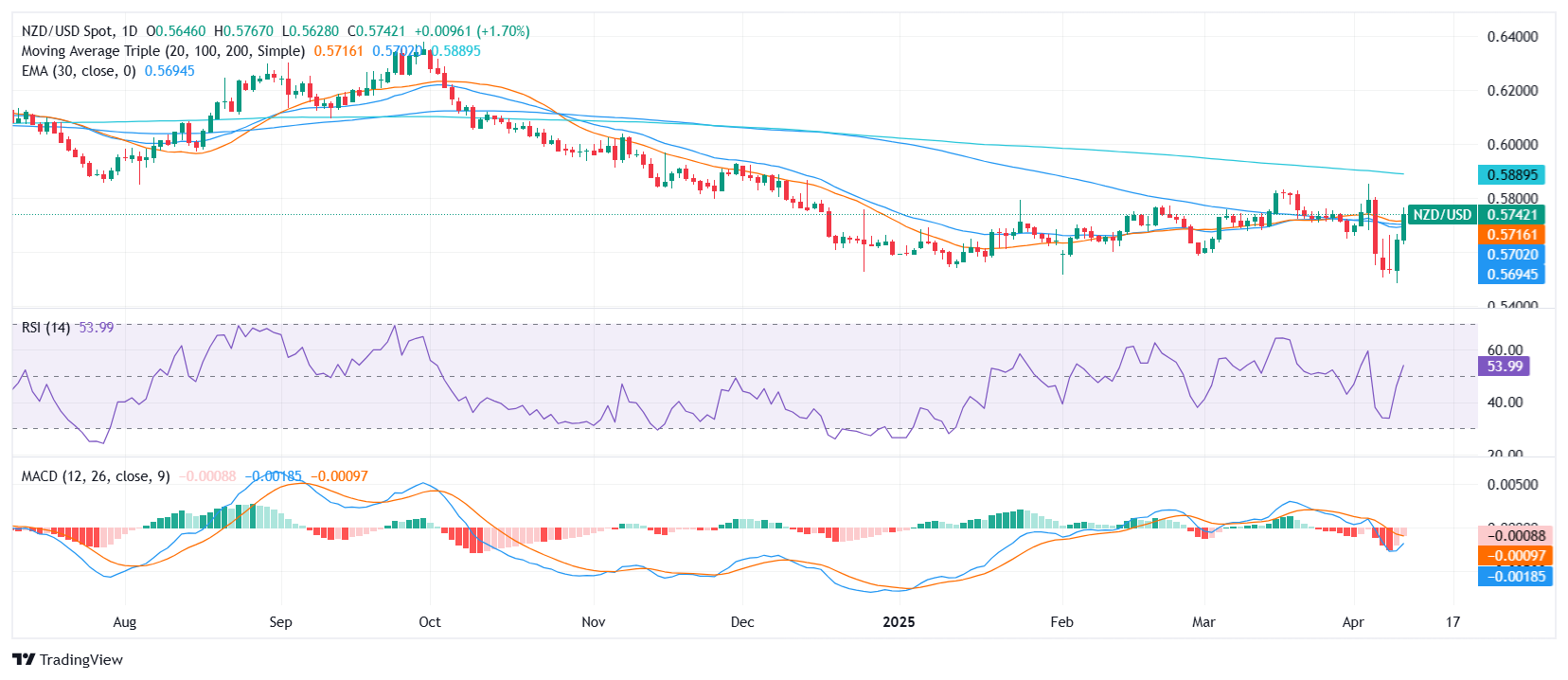The height and width of the screenshot is (680, 1568).
Task: Click the Oct label on the time axis
Action: (x=430, y=622)
